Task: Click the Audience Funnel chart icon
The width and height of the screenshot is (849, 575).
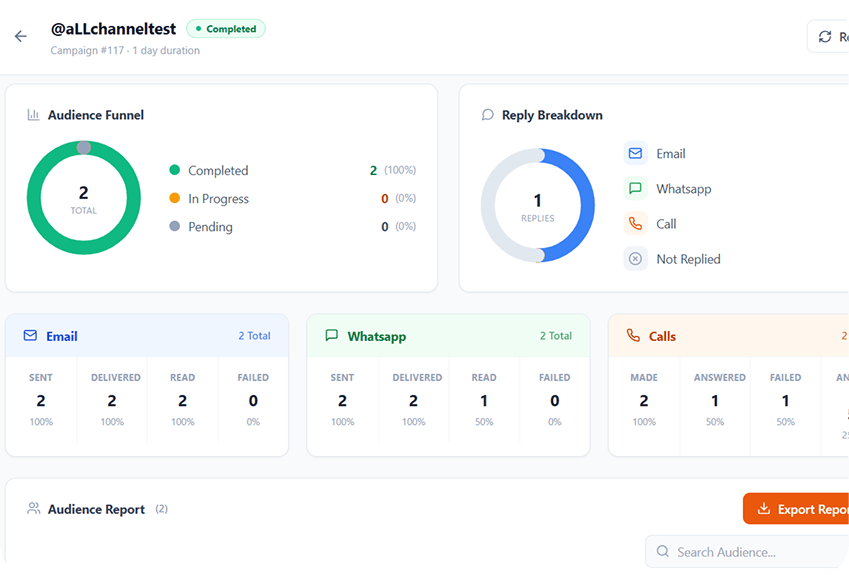Action: (x=34, y=115)
